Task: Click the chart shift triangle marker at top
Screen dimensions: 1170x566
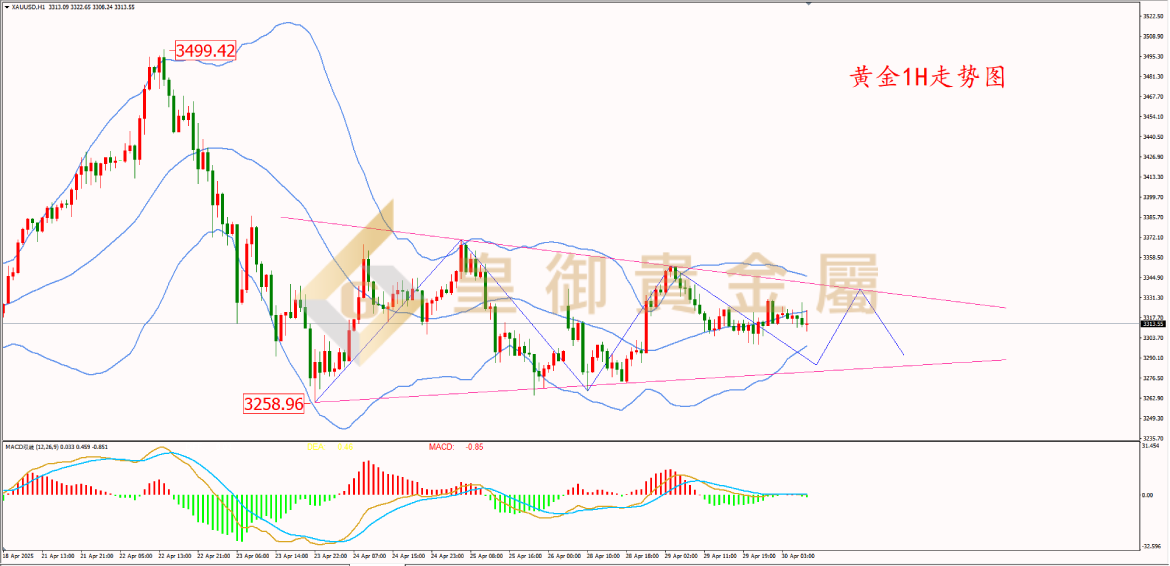Action: [x=808, y=3]
